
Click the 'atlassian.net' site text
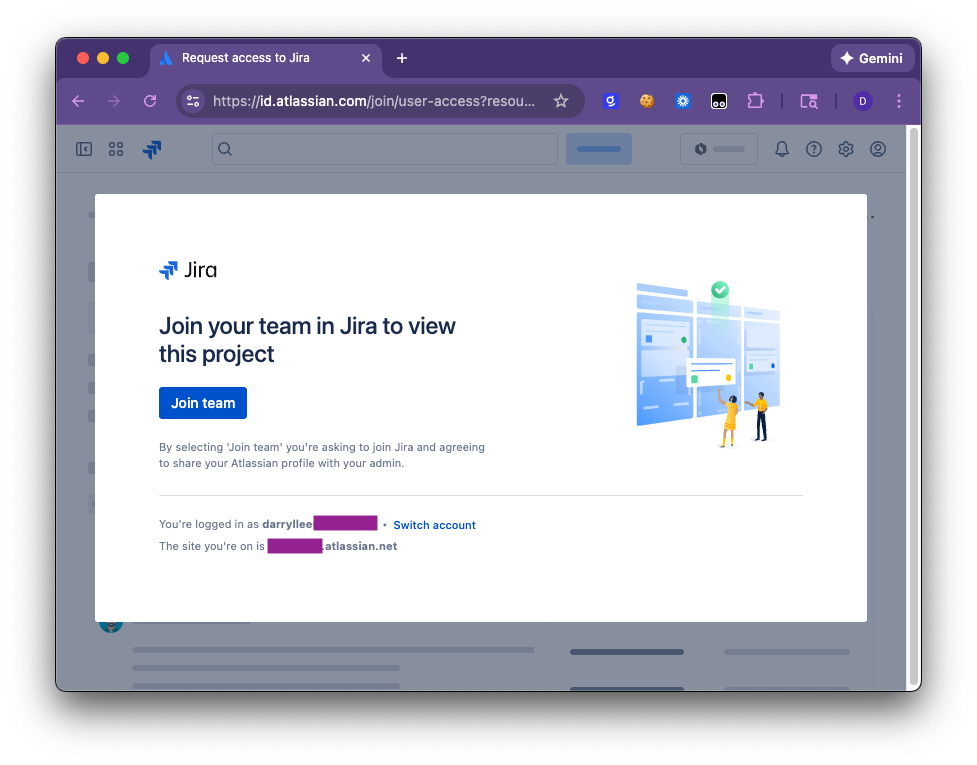[360, 546]
